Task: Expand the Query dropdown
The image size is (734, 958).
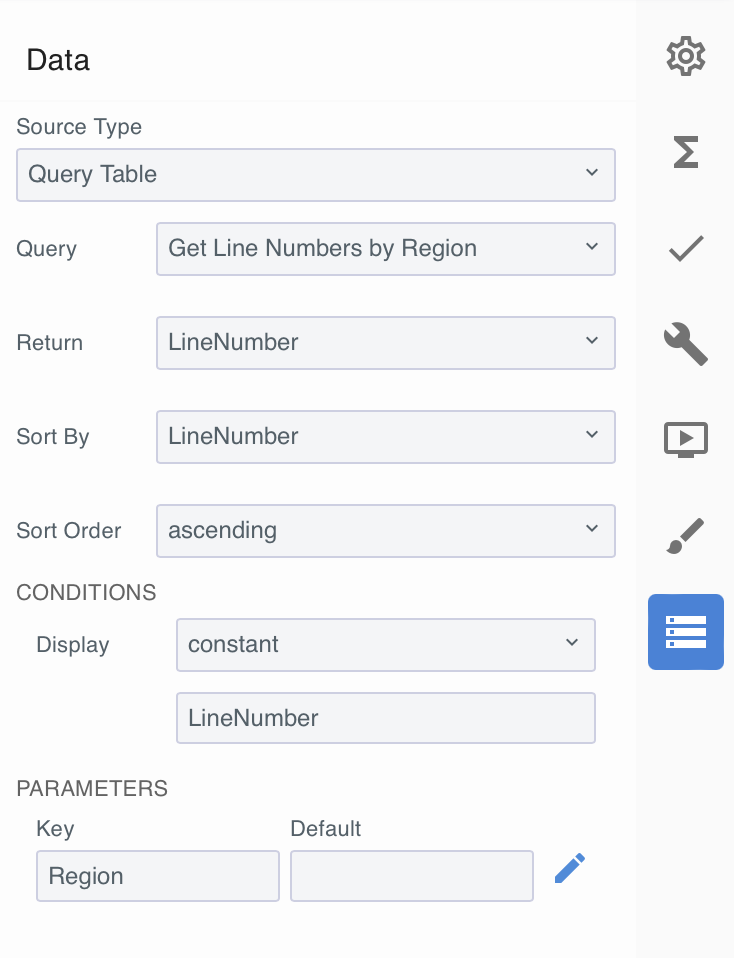Action: coord(386,249)
